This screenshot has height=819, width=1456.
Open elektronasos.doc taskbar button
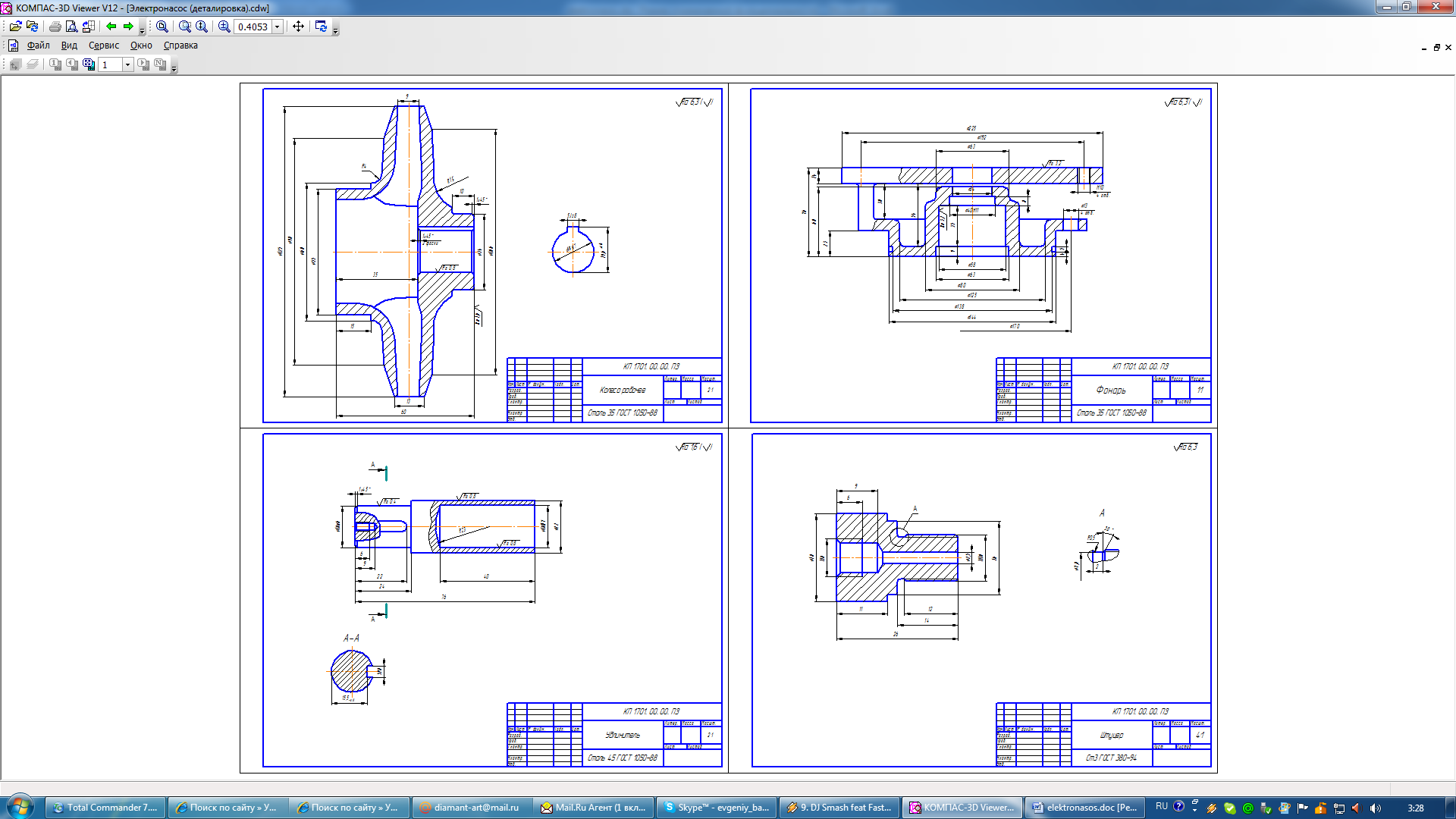coord(1084,808)
